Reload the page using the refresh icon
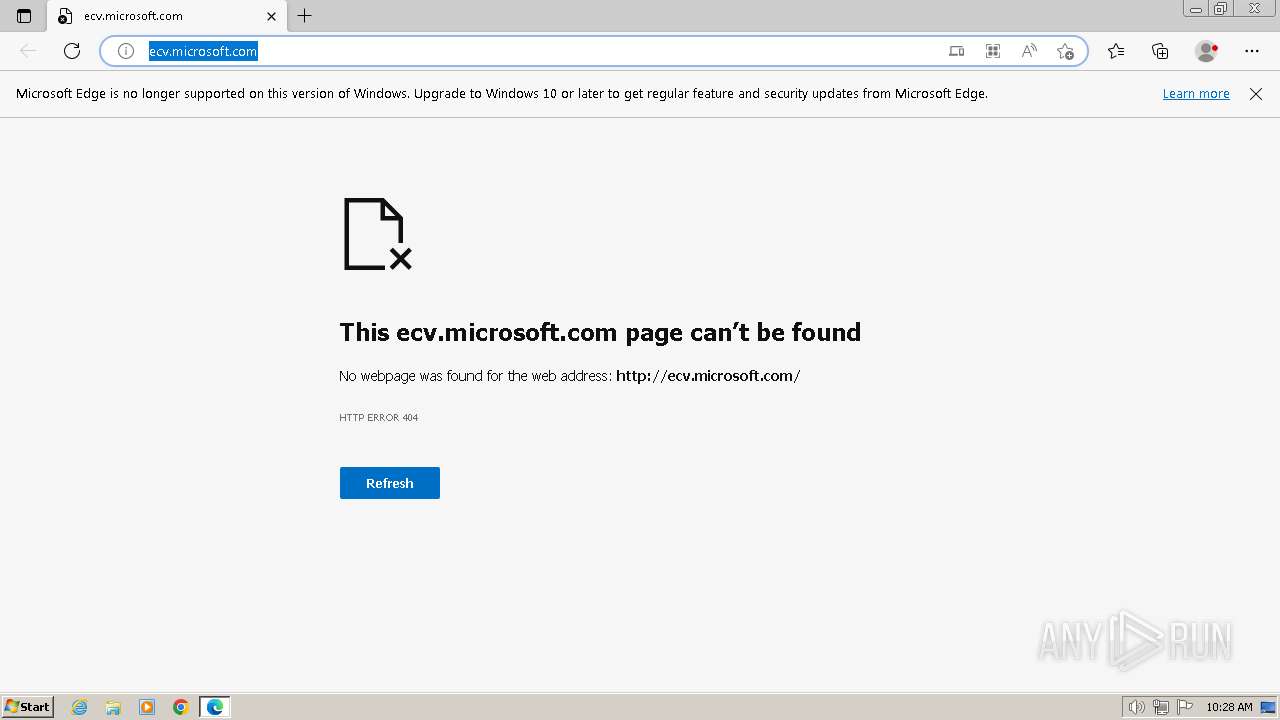This screenshot has width=1280, height=720. click(72, 51)
